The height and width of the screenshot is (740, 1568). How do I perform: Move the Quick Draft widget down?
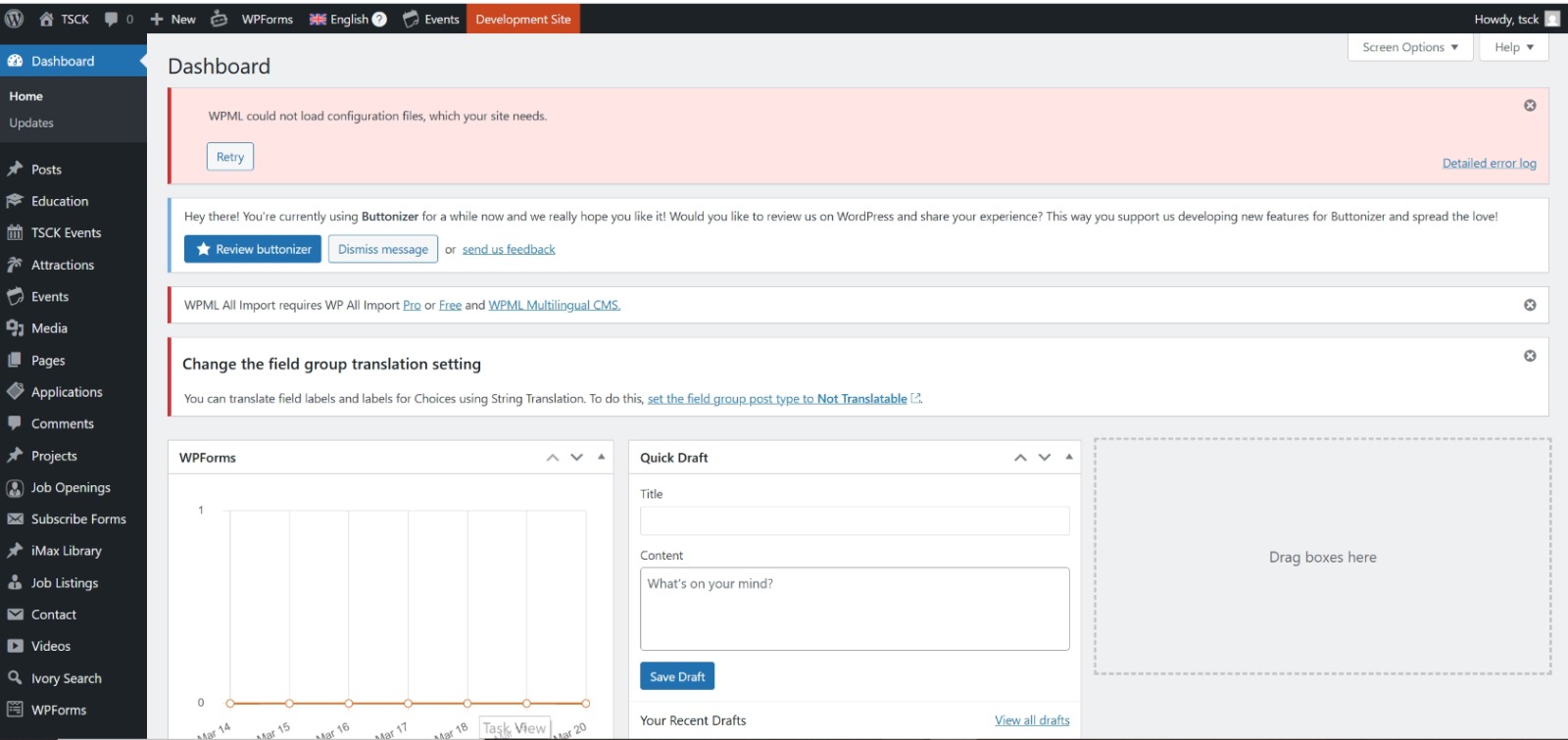point(1045,458)
